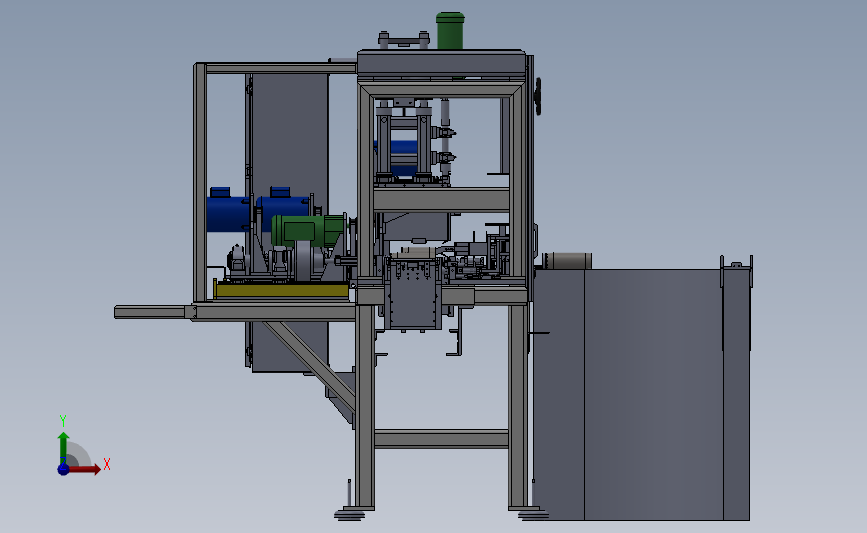Select the small gray cylinder atop the cabinet
Screen dimensions: 867x533
[567, 261]
